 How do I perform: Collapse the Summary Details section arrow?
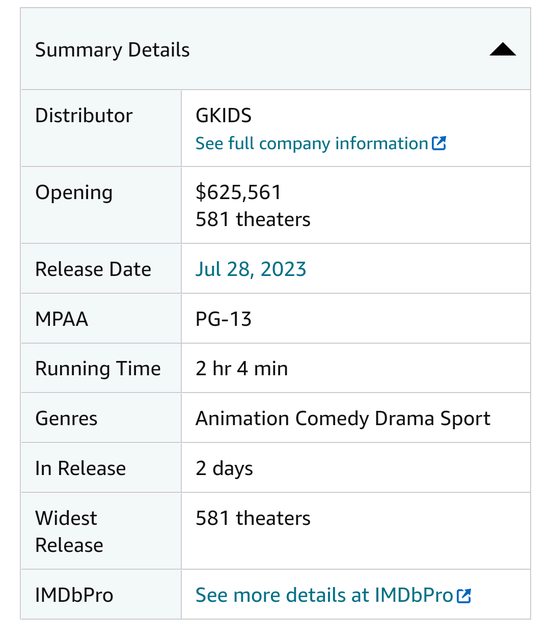pyautogui.click(x=502, y=49)
